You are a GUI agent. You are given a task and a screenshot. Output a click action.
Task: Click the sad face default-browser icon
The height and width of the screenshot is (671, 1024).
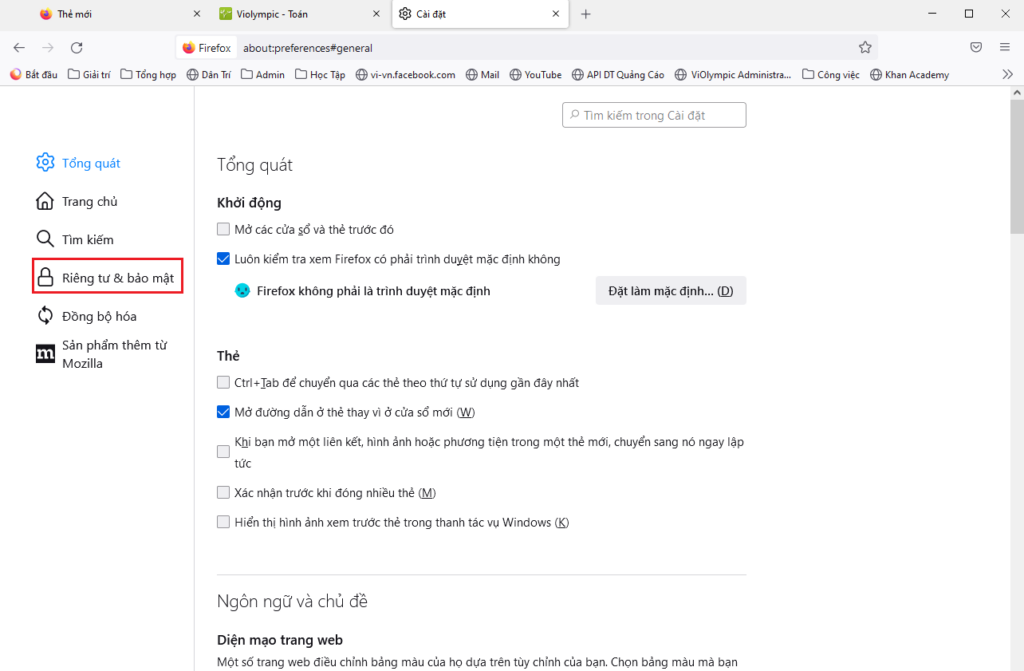tap(242, 291)
